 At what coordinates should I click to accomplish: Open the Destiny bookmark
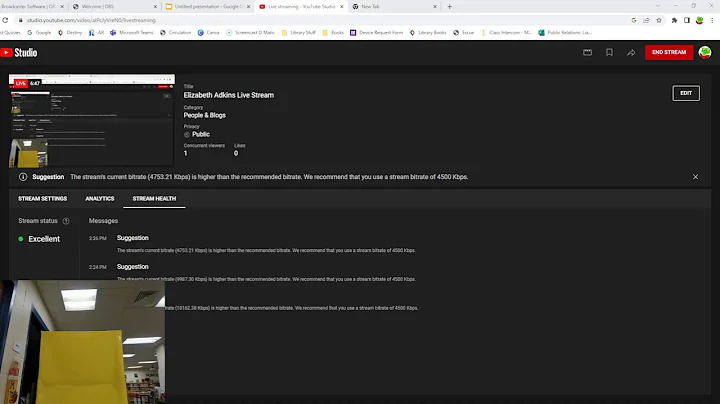coord(70,33)
